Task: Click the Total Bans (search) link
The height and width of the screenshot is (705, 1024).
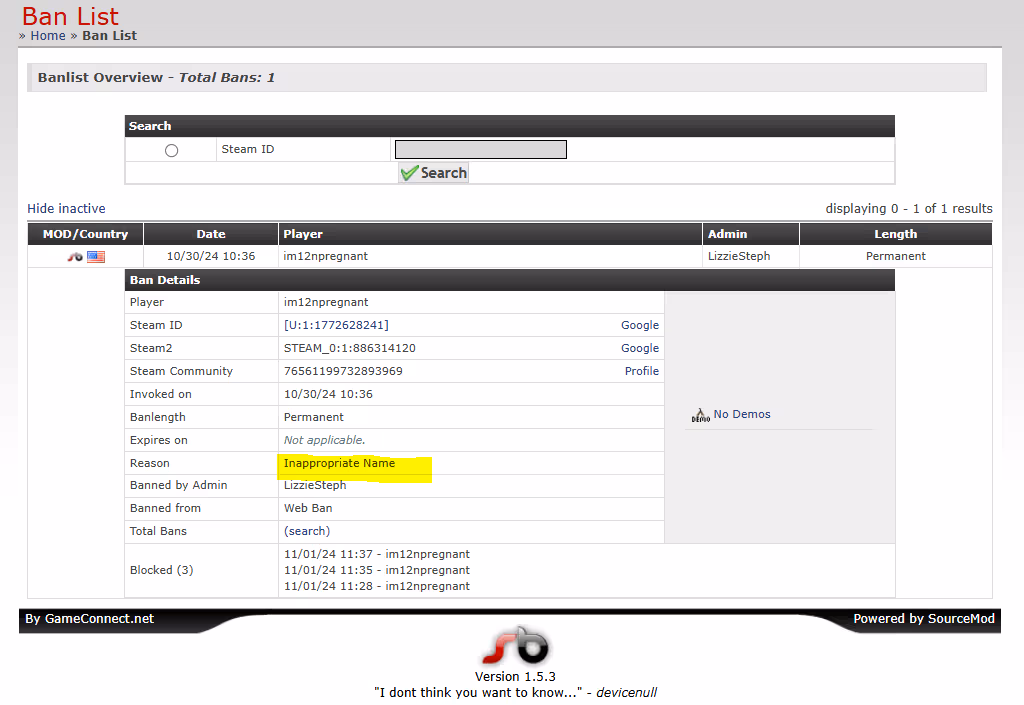Action: coord(307,531)
